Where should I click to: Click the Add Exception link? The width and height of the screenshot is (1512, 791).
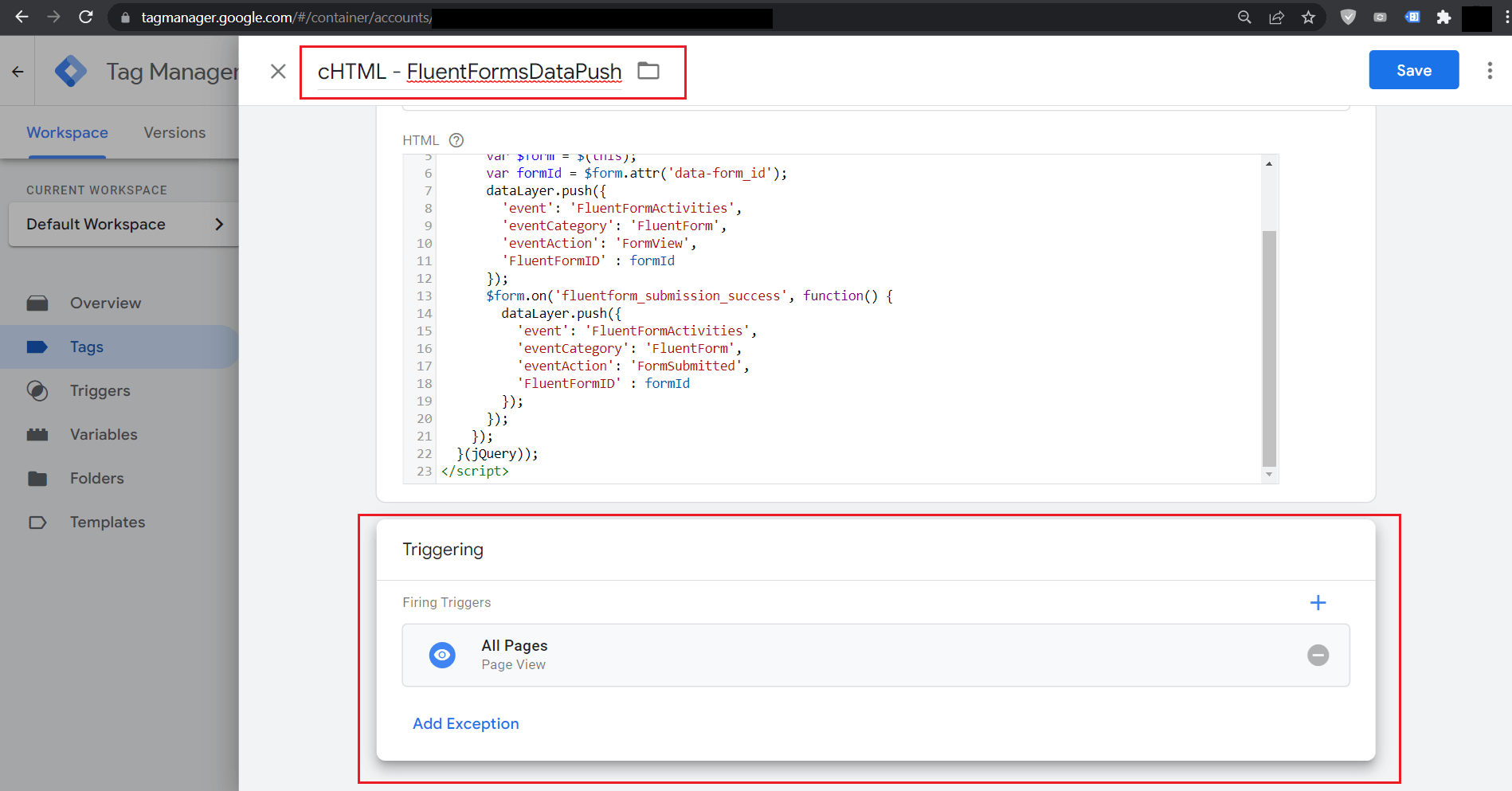(465, 723)
